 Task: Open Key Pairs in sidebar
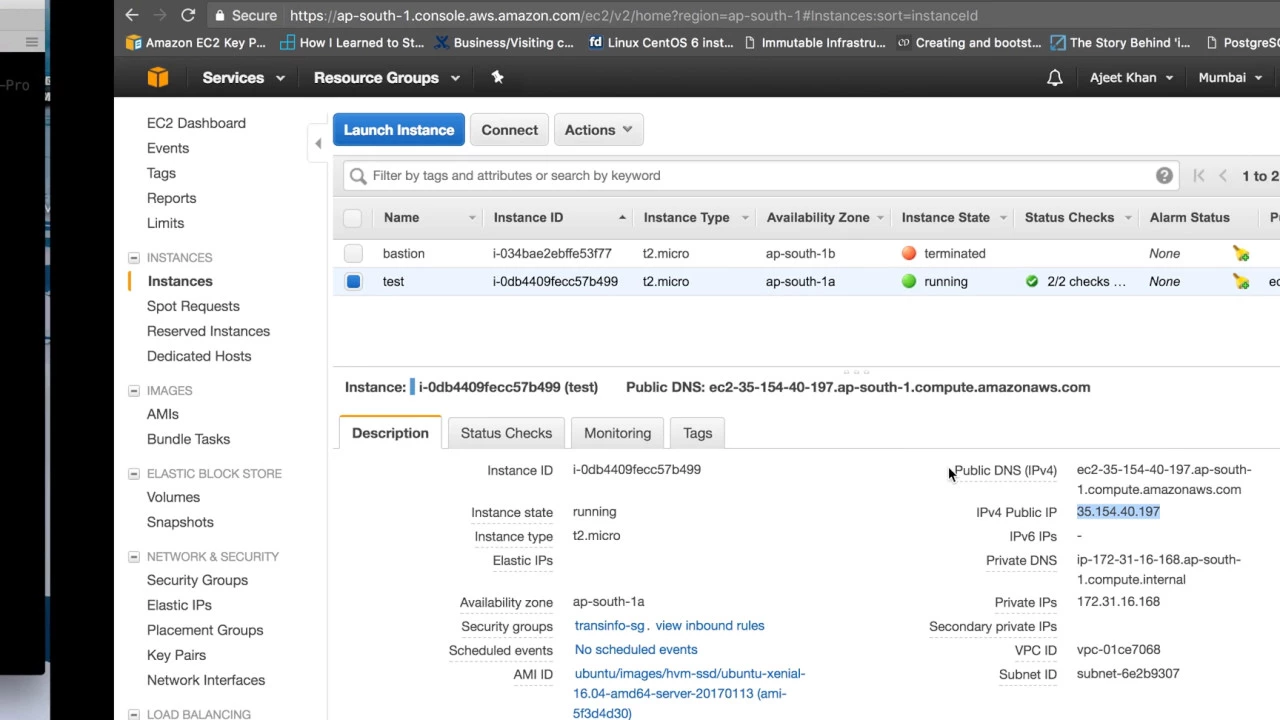[x=176, y=655]
